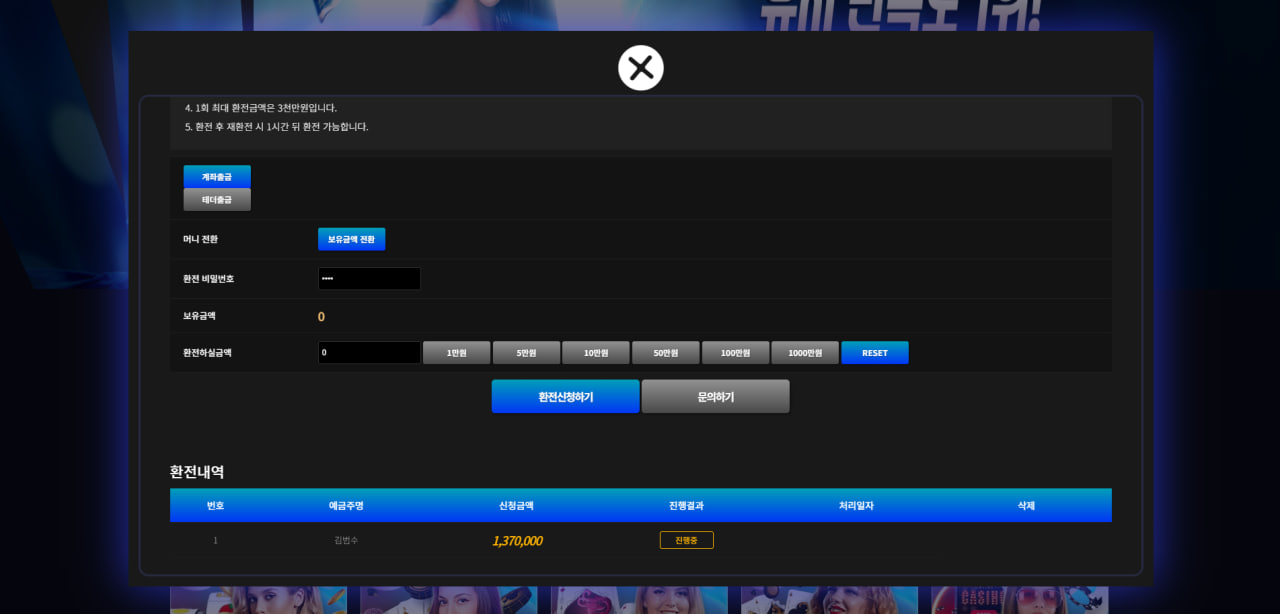Viewport: 1280px width, 614px height.
Task: Click the 신청금액 column header
Action: coord(516,506)
